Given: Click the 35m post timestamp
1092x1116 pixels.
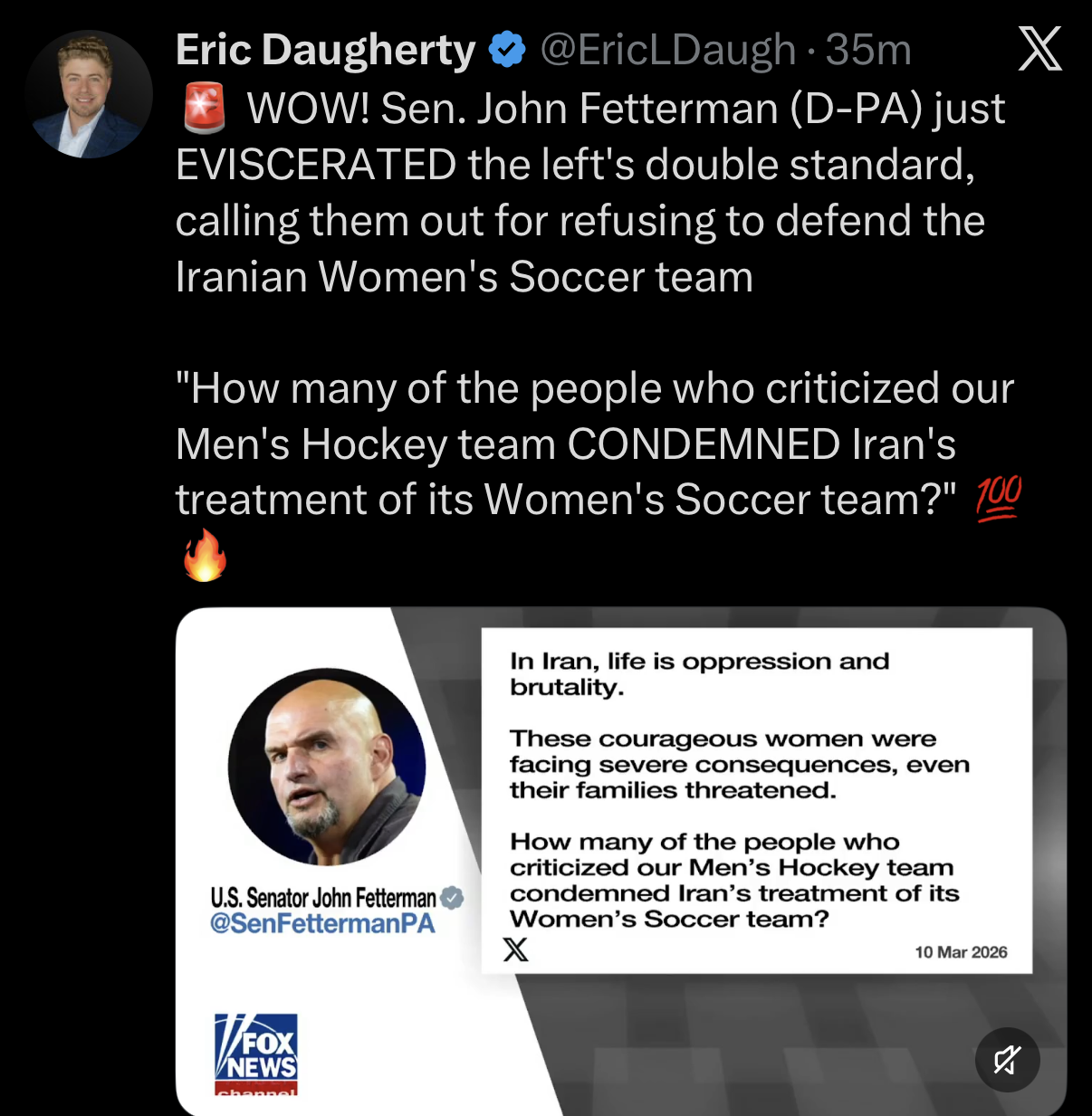Looking at the screenshot, I should point(867,50).
